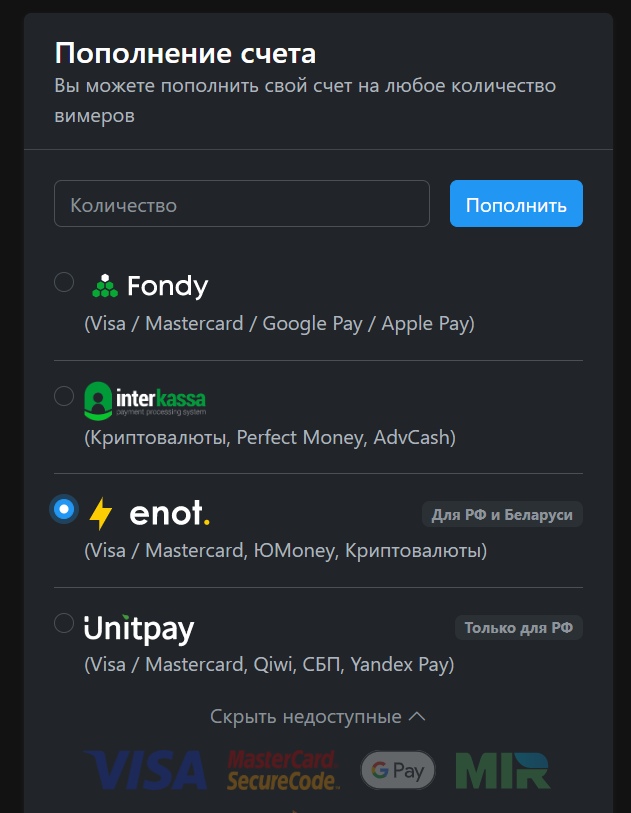Select the Interkassa radio button
The height and width of the screenshot is (813, 631).
coord(64,396)
